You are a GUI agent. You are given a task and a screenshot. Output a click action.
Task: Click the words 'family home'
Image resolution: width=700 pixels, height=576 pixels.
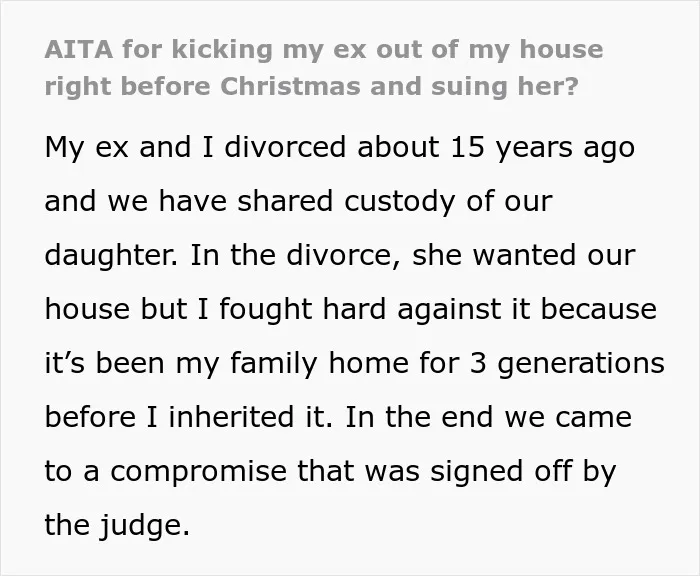pyautogui.click(x=319, y=363)
